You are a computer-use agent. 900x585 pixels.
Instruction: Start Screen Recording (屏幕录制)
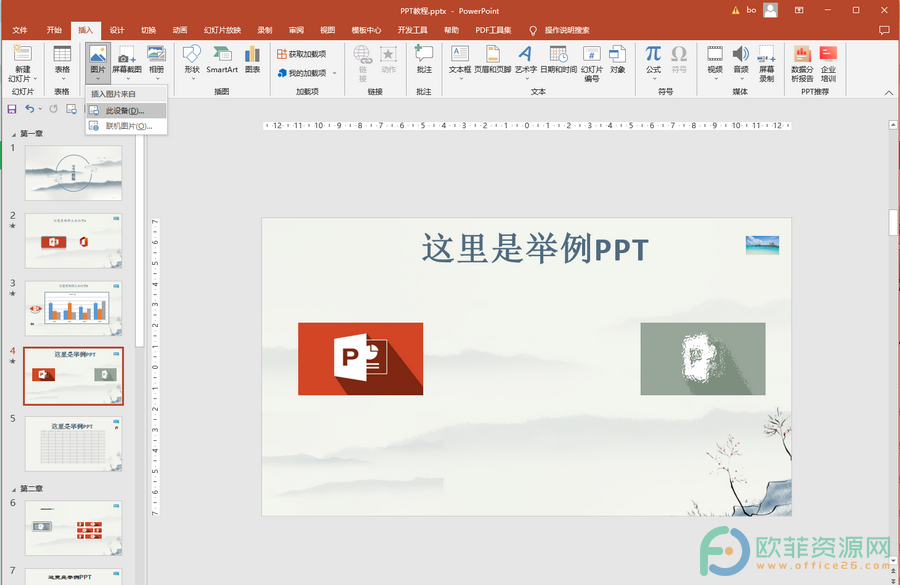[767, 64]
